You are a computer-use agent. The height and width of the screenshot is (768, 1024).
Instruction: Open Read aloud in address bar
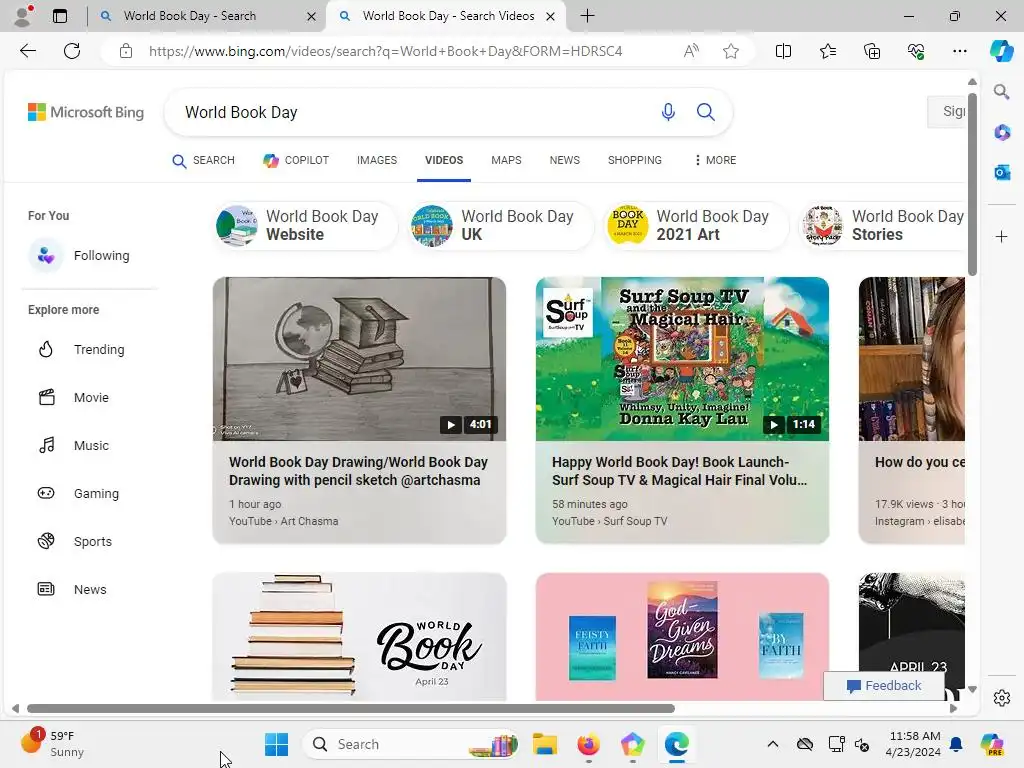691,51
